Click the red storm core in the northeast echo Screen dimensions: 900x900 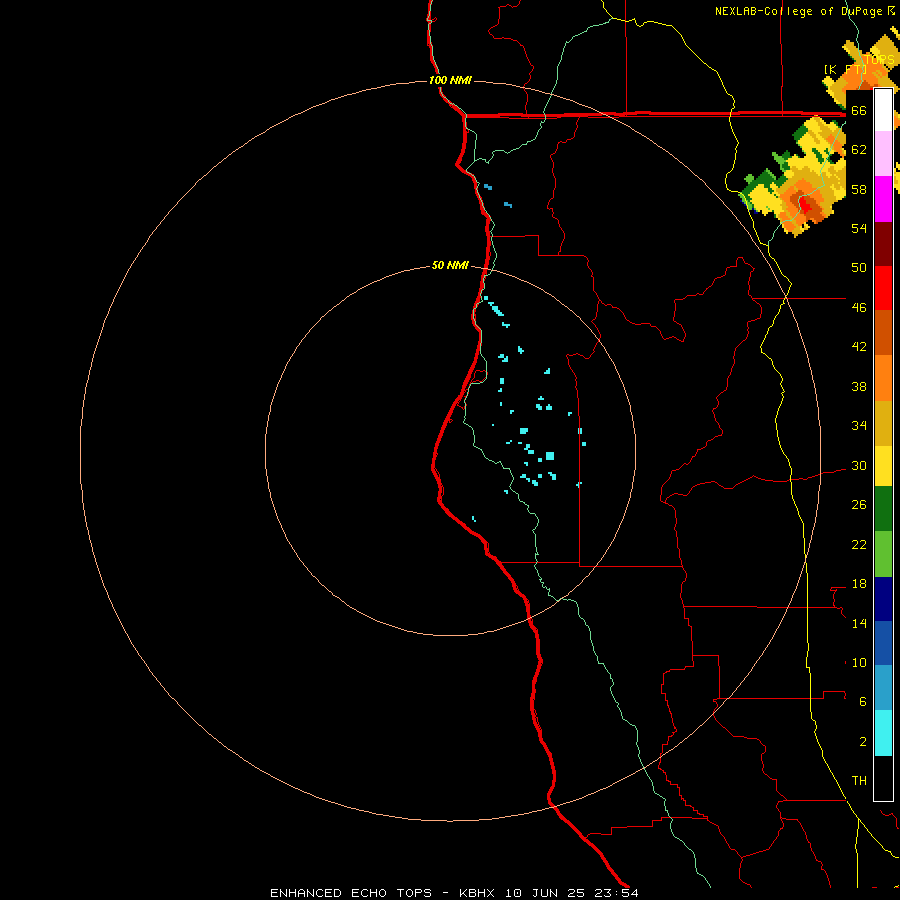[x=807, y=205]
